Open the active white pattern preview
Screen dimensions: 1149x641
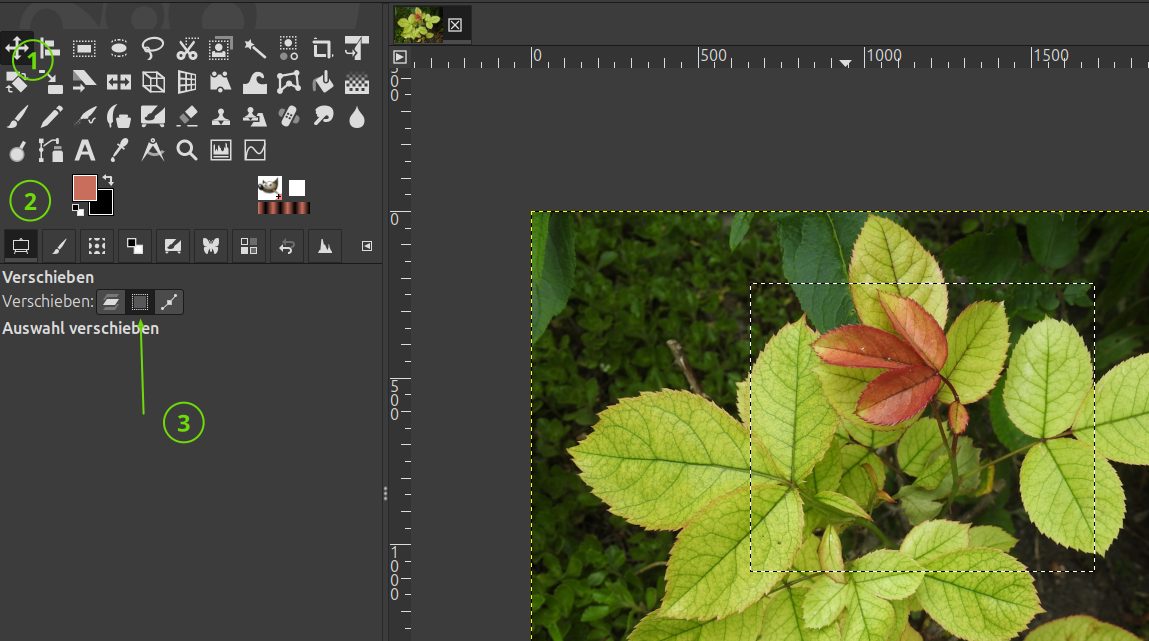tap(297, 188)
